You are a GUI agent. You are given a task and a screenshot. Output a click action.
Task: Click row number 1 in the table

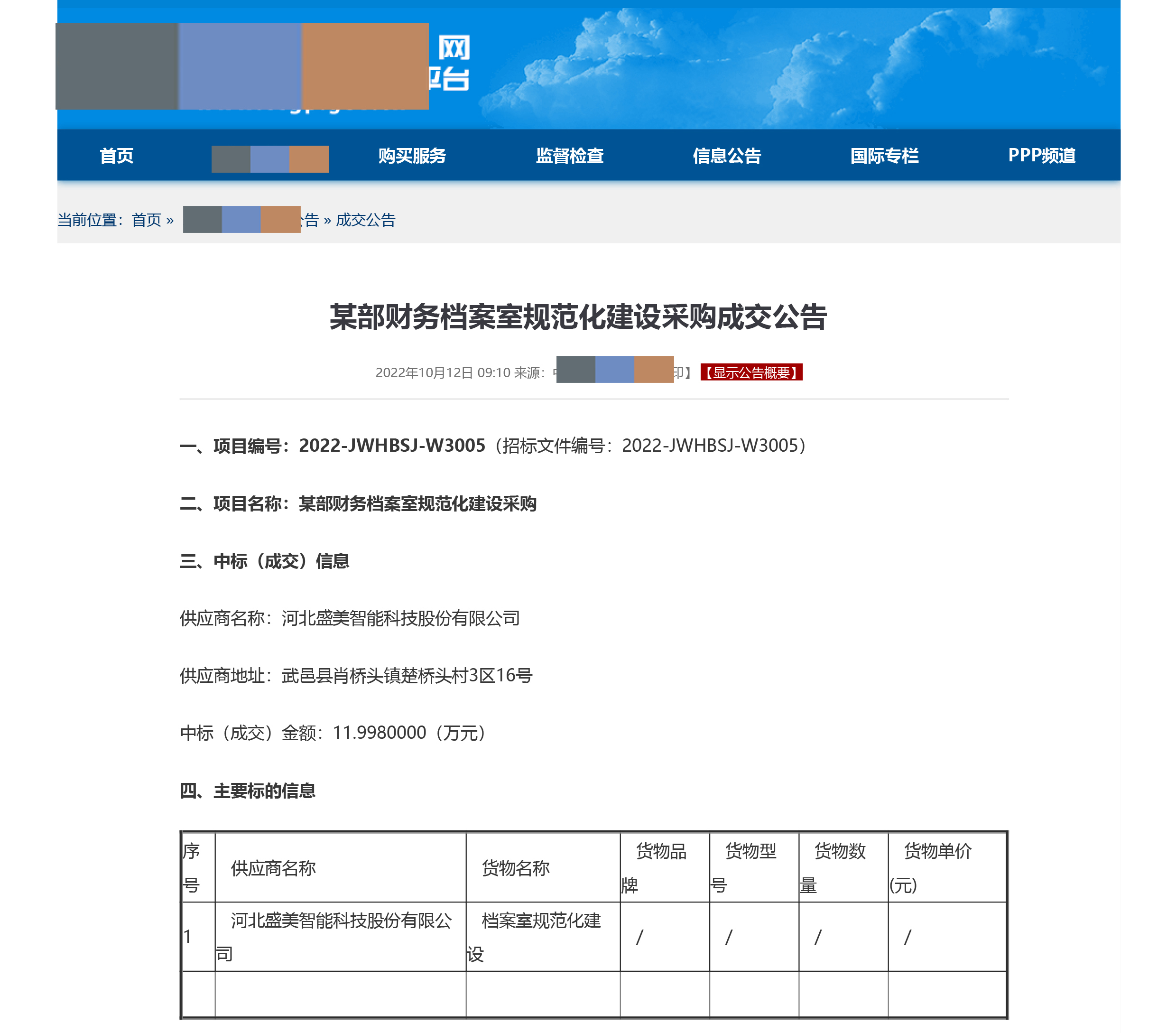pyautogui.click(x=198, y=937)
